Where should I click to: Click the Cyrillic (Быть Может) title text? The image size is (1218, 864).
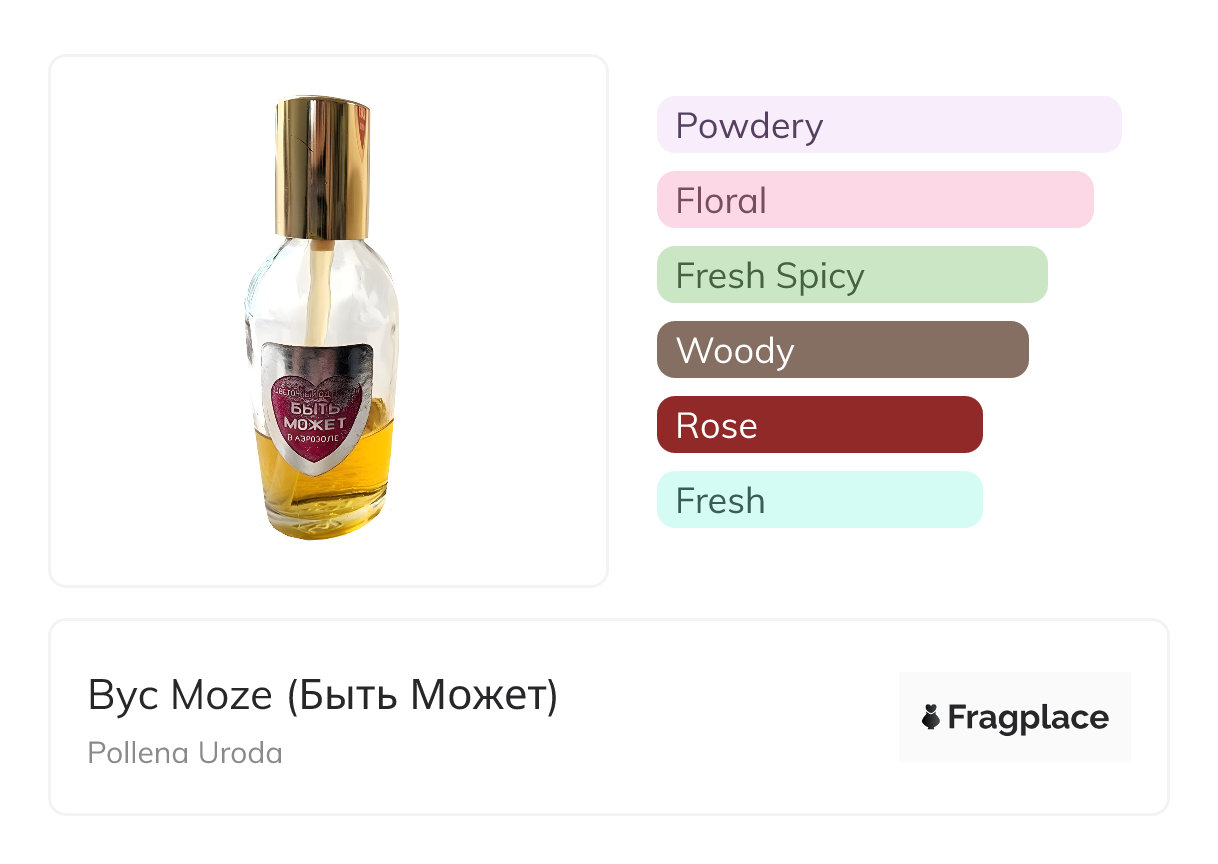coord(422,696)
